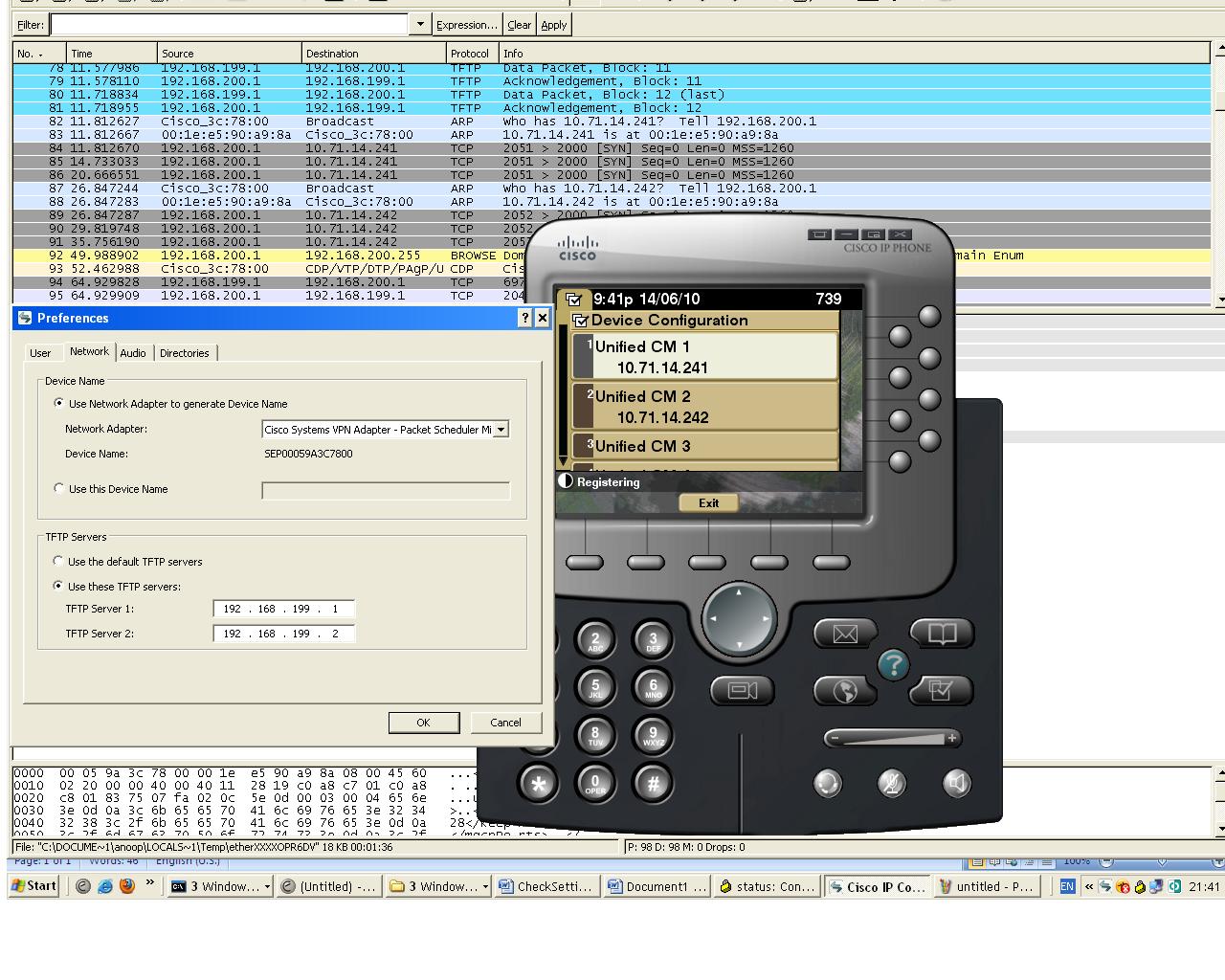This screenshot has width=1225, height=980.
Task: Click the TFTP Server 2 address field
Action: 284,634
